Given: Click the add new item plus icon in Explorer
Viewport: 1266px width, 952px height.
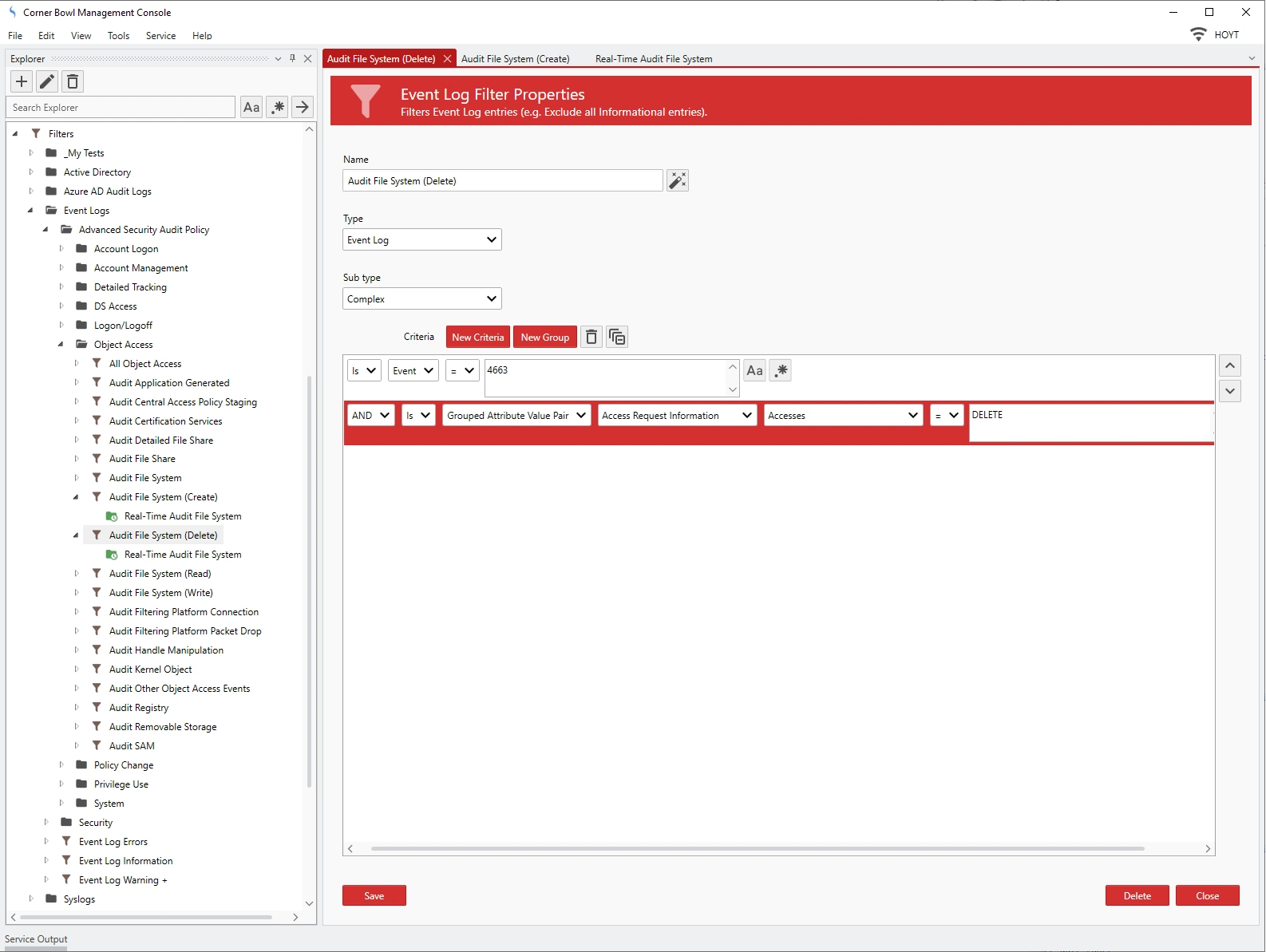Looking at the screenshot, I should (22, 81).
